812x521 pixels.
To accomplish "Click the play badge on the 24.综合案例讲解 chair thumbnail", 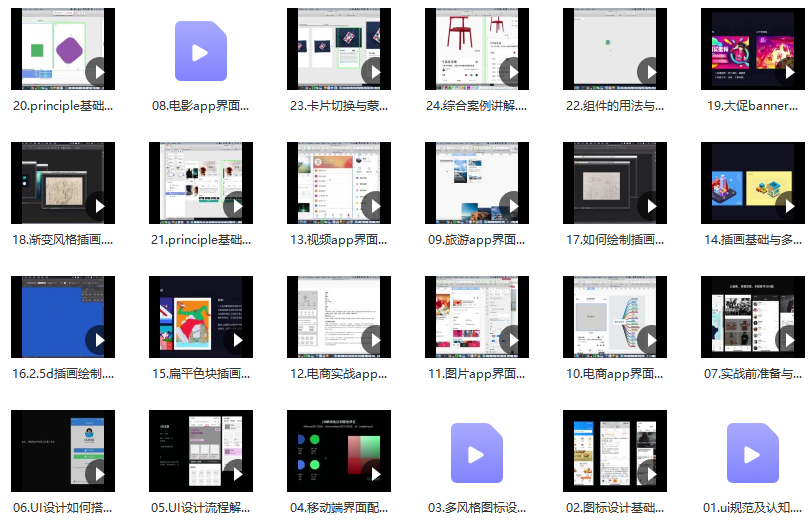I will point(512,72).
